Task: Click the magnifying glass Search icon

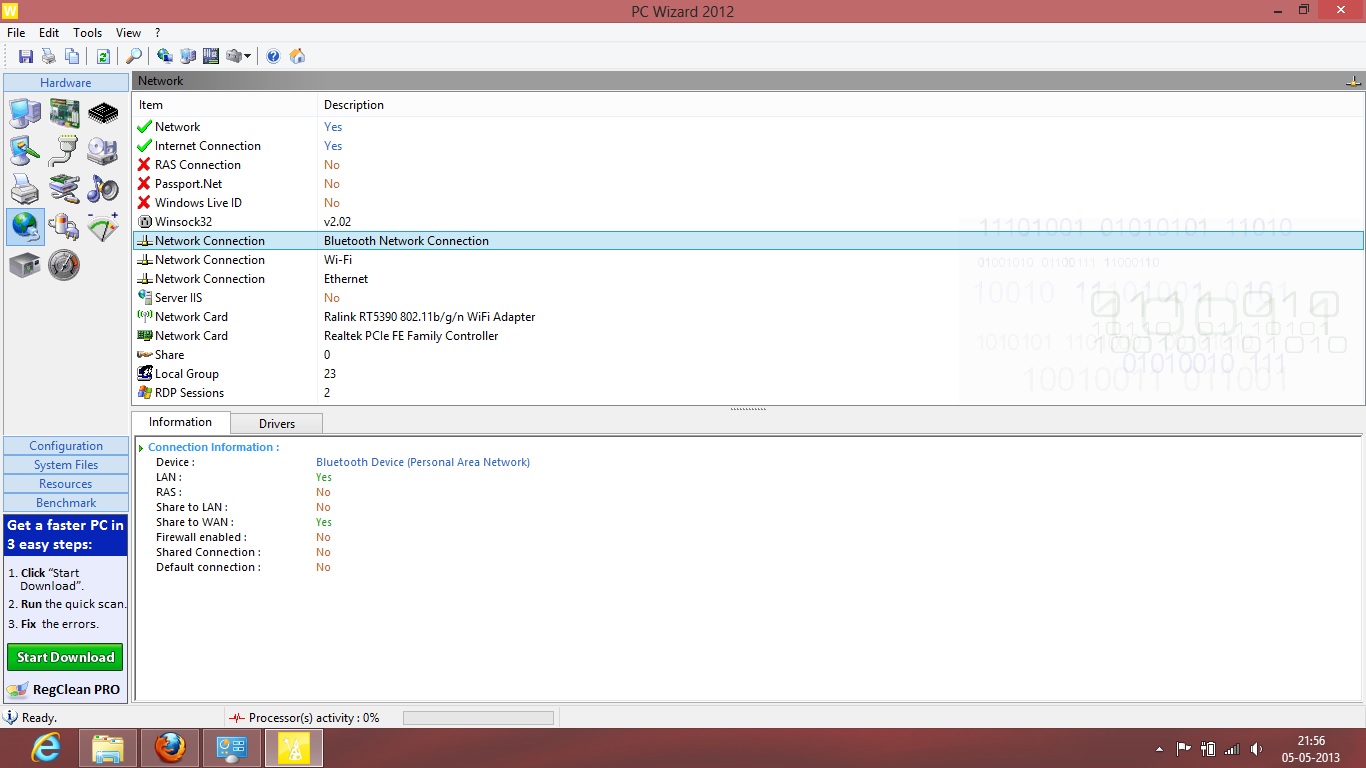Action: [134, 56]
